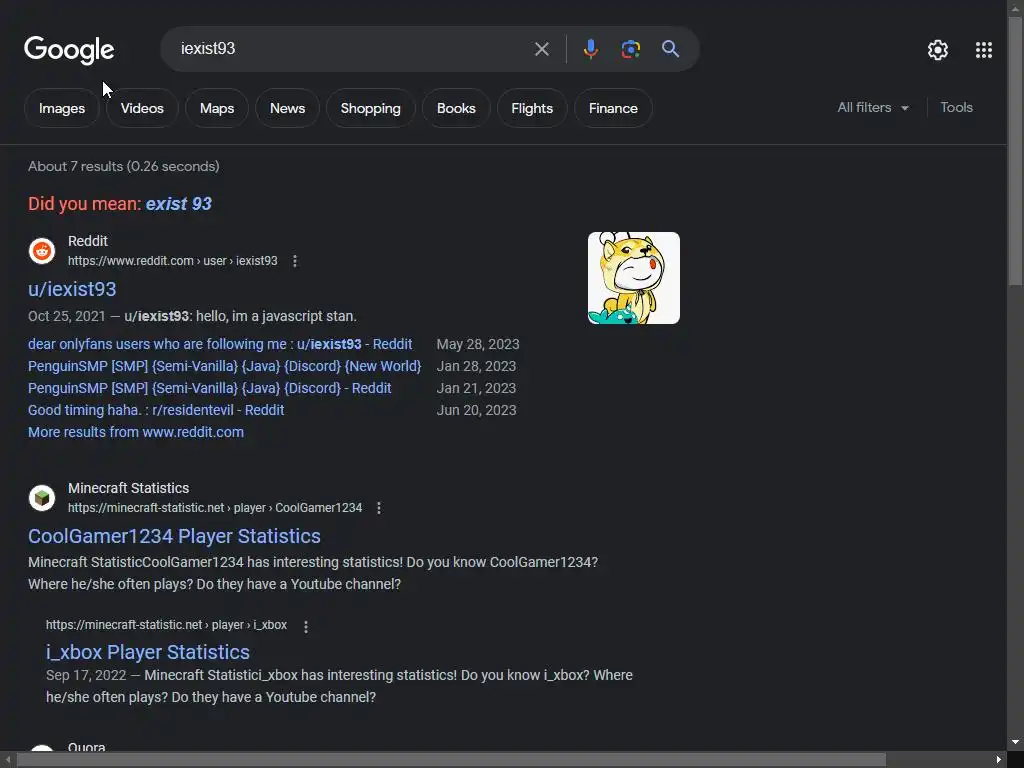
Task: Open the Google apps grid
Action: pyautogui.click(x=984, y=50)
